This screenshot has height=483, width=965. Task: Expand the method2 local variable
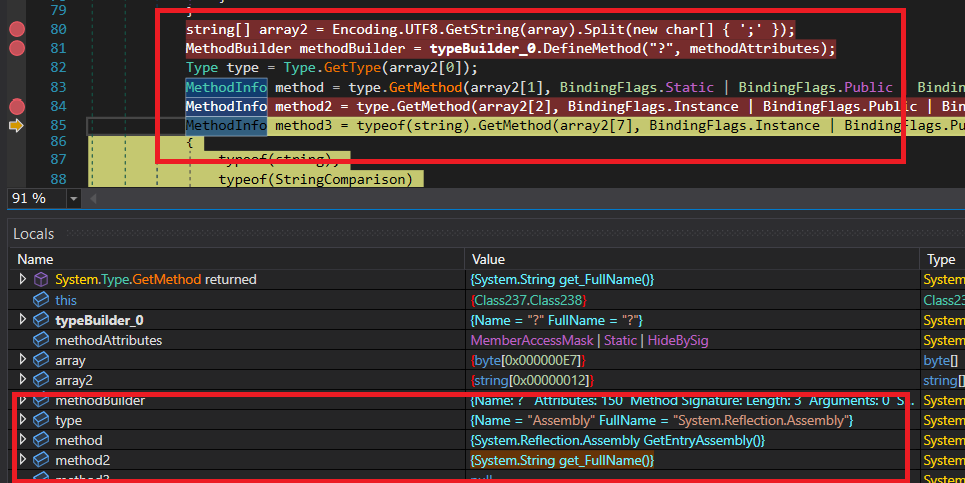coord(23,459)
